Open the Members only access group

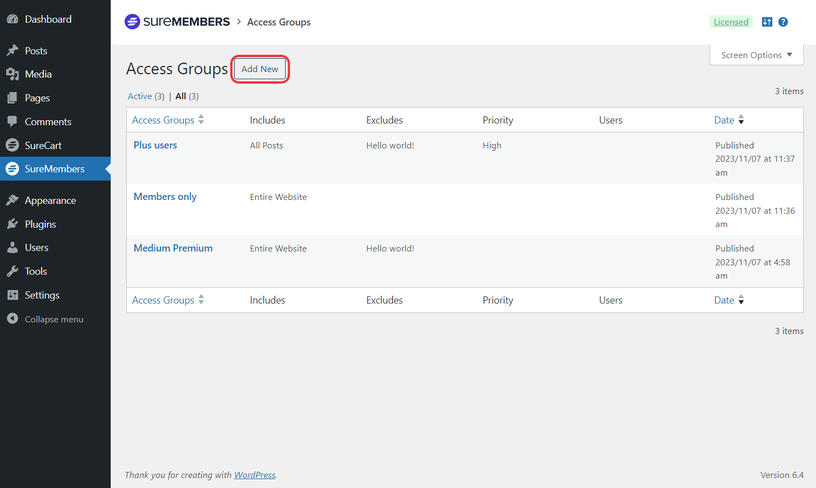(x=165, y=196)
